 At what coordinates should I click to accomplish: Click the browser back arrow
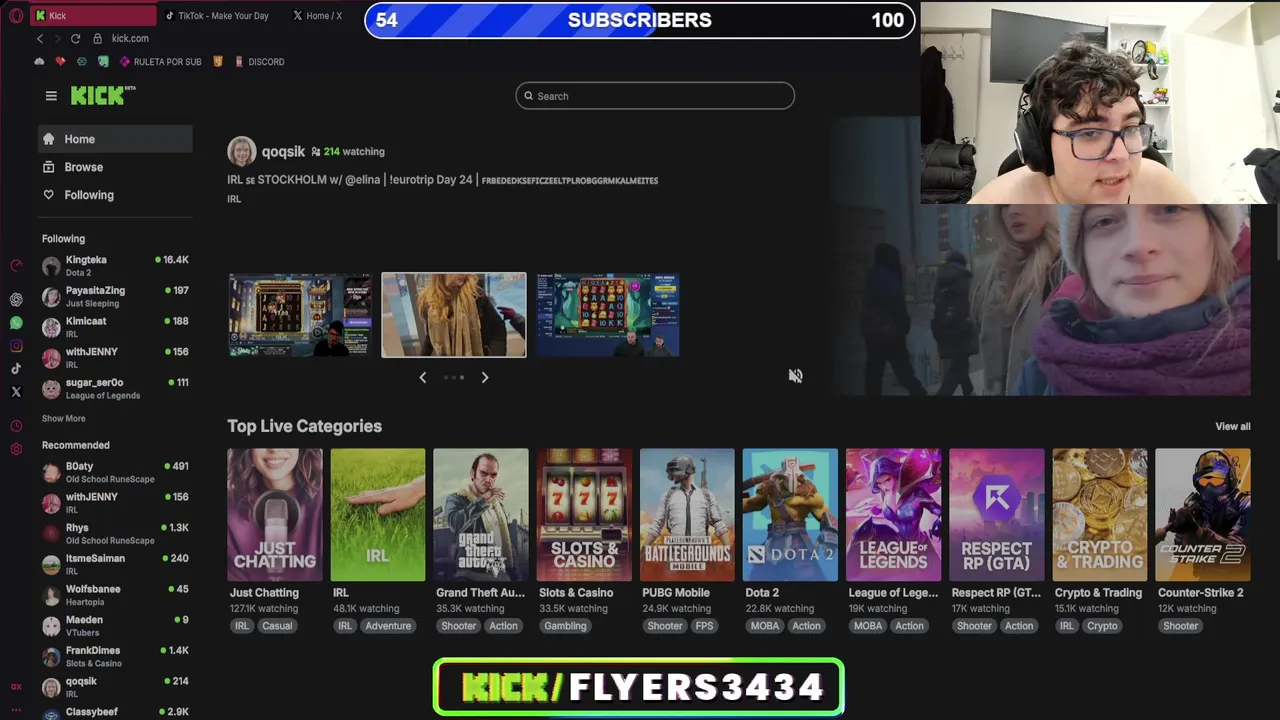click(x=40, y=38)
